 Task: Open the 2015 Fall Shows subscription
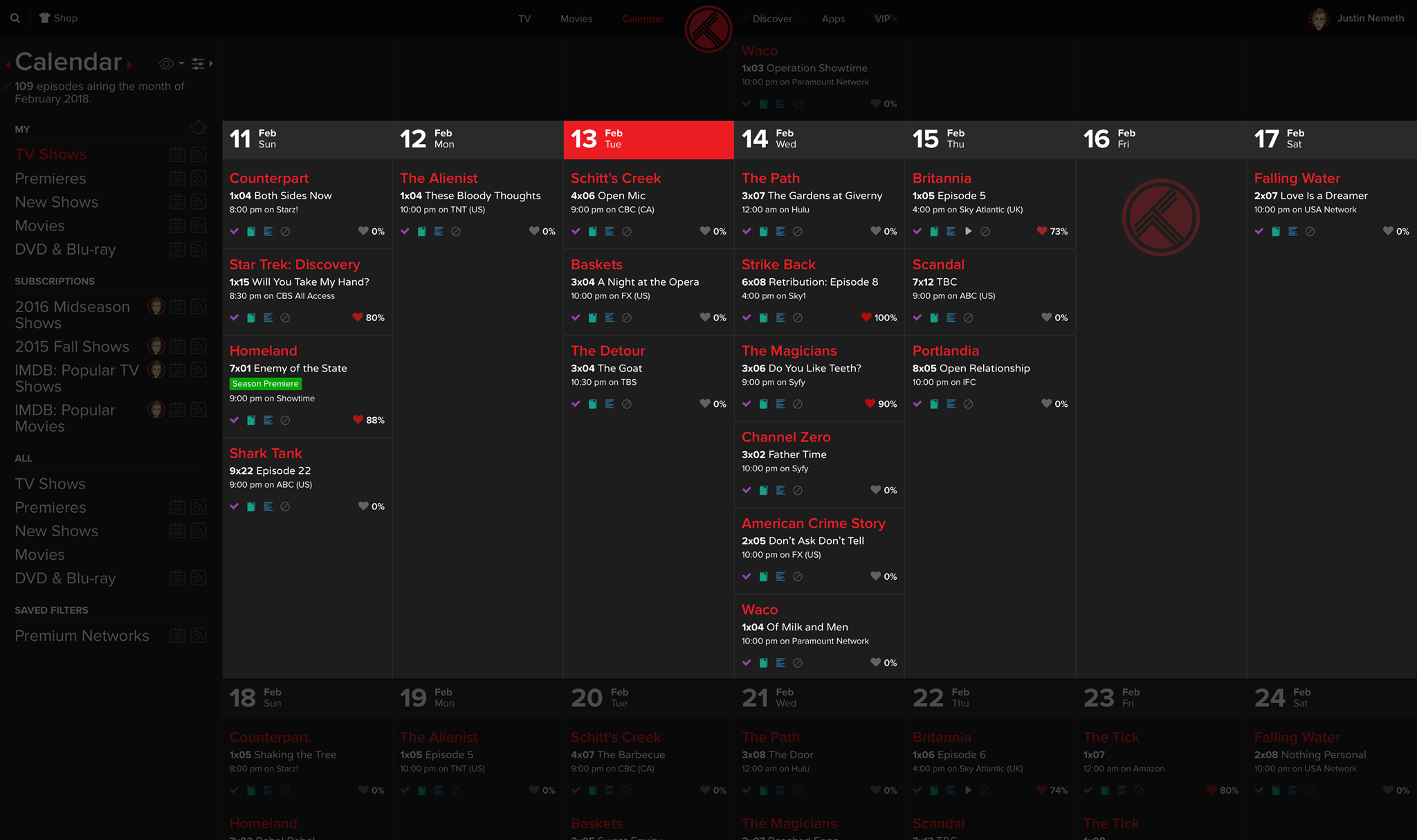click(x=72, y=346)
